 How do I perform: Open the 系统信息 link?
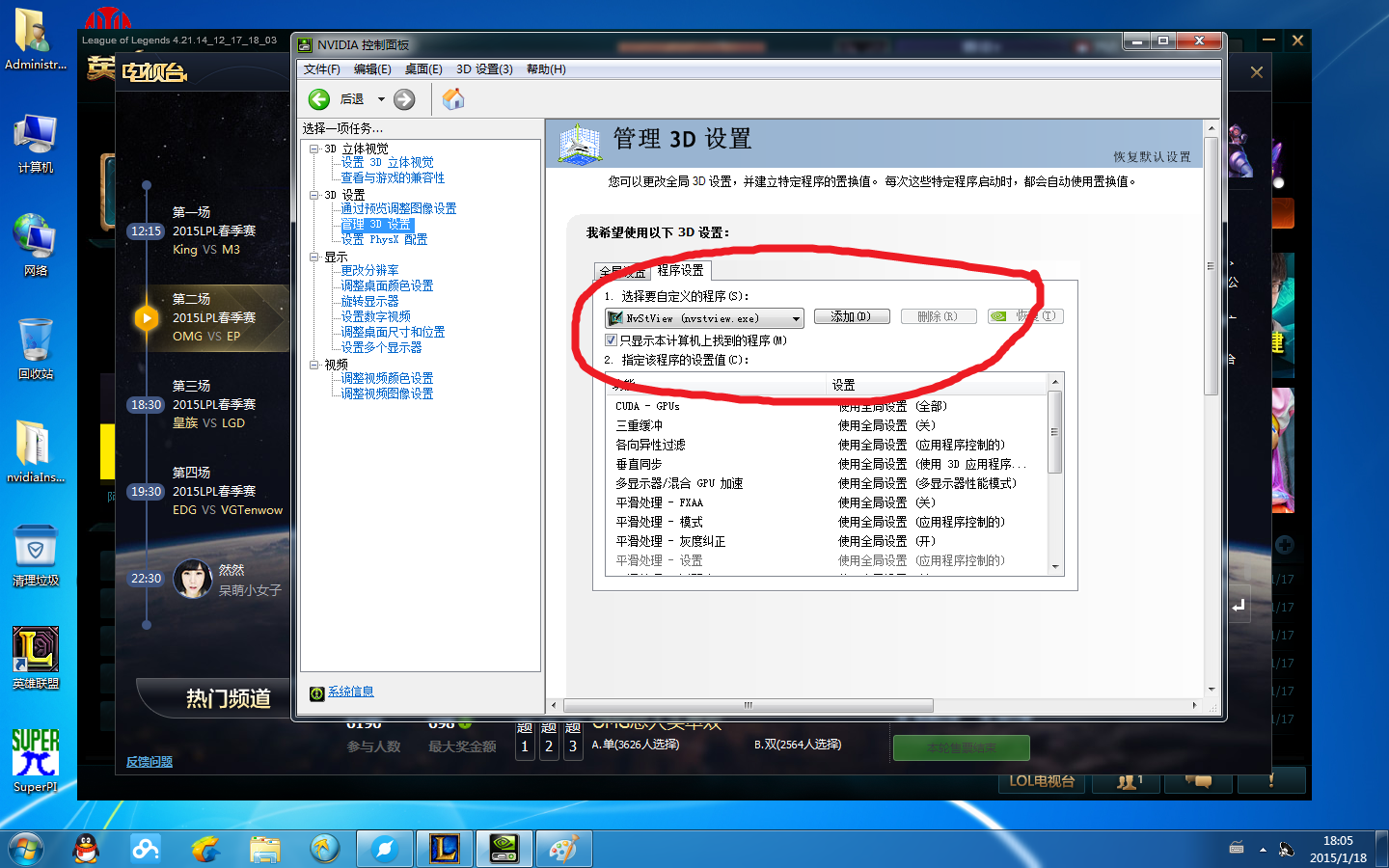tap(350, 692)
